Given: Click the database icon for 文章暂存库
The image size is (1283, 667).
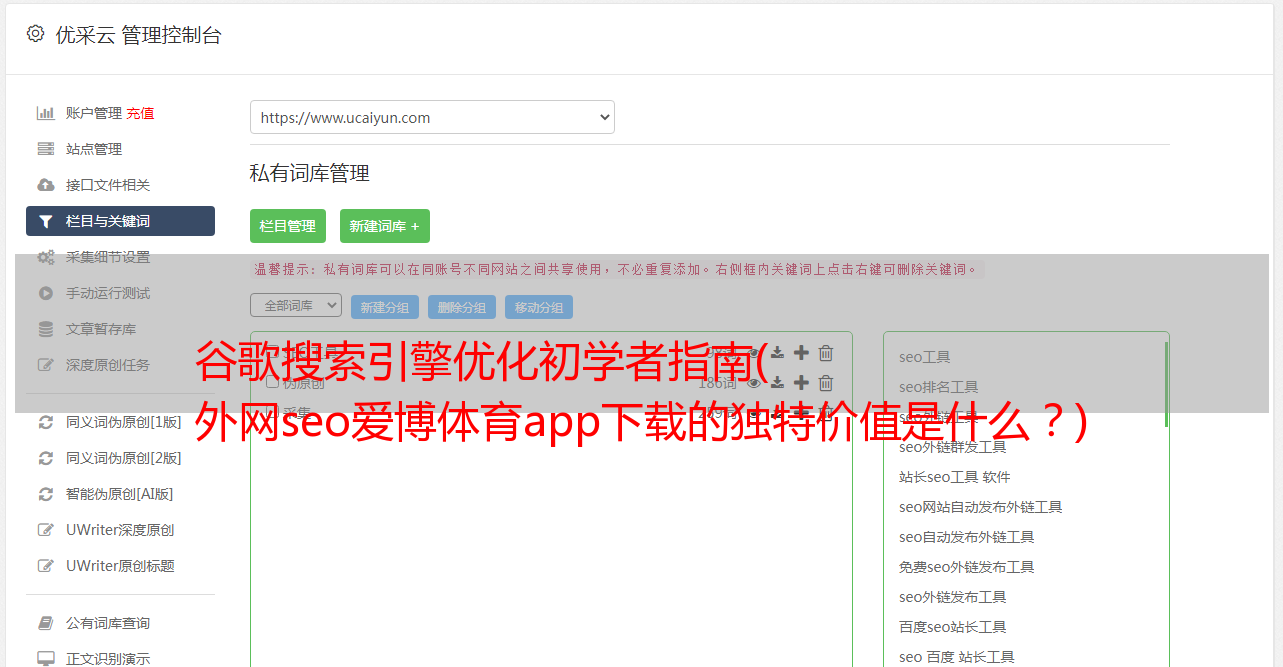Looking at the screenshot, I should coord(46,329).
